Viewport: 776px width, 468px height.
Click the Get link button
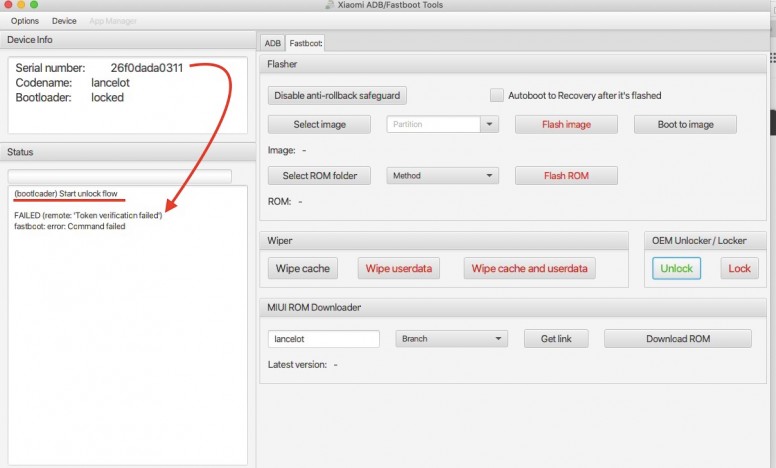(x=556, y=339)
